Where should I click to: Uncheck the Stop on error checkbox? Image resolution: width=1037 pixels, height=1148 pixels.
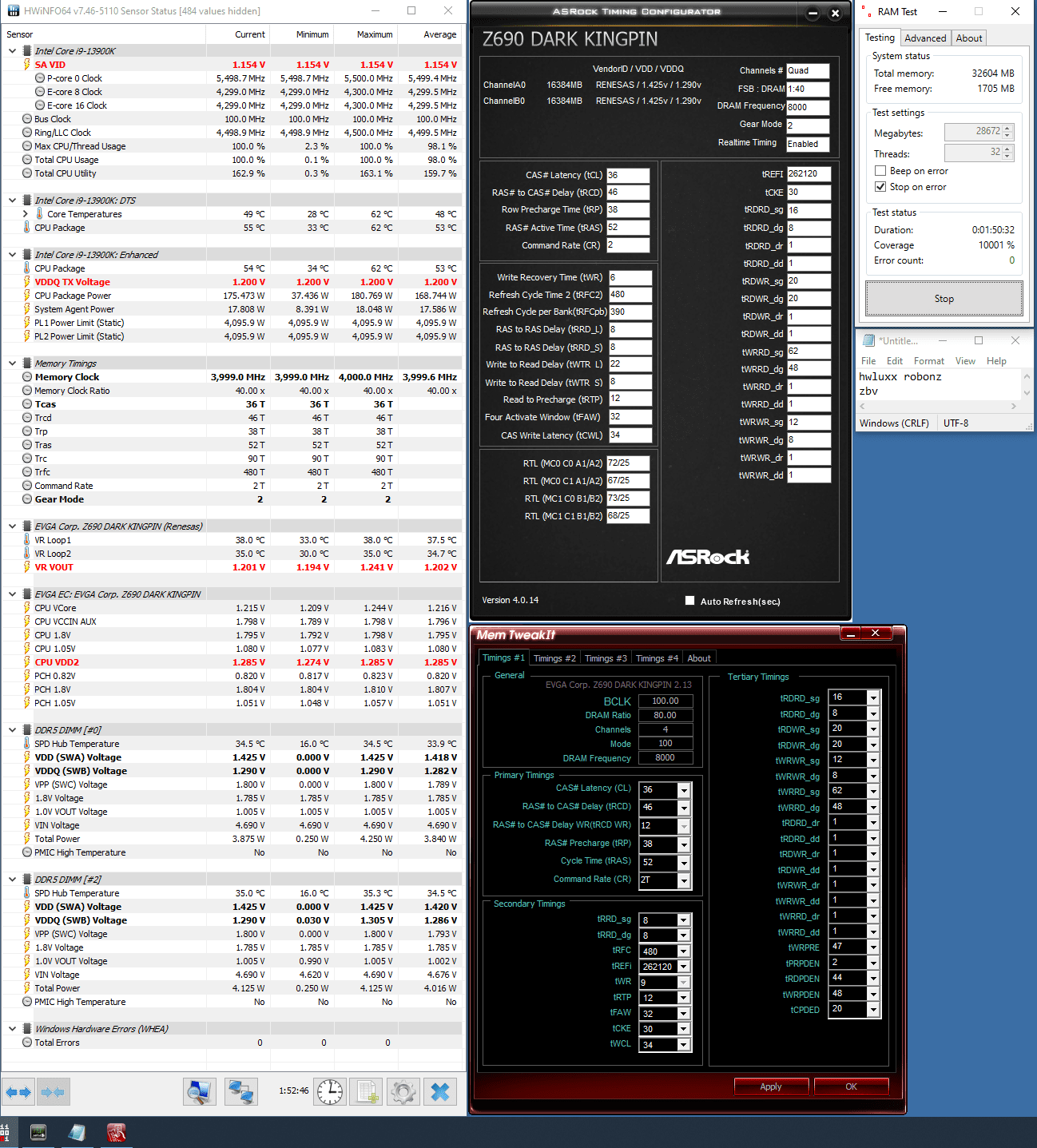[x=880, y=187]
